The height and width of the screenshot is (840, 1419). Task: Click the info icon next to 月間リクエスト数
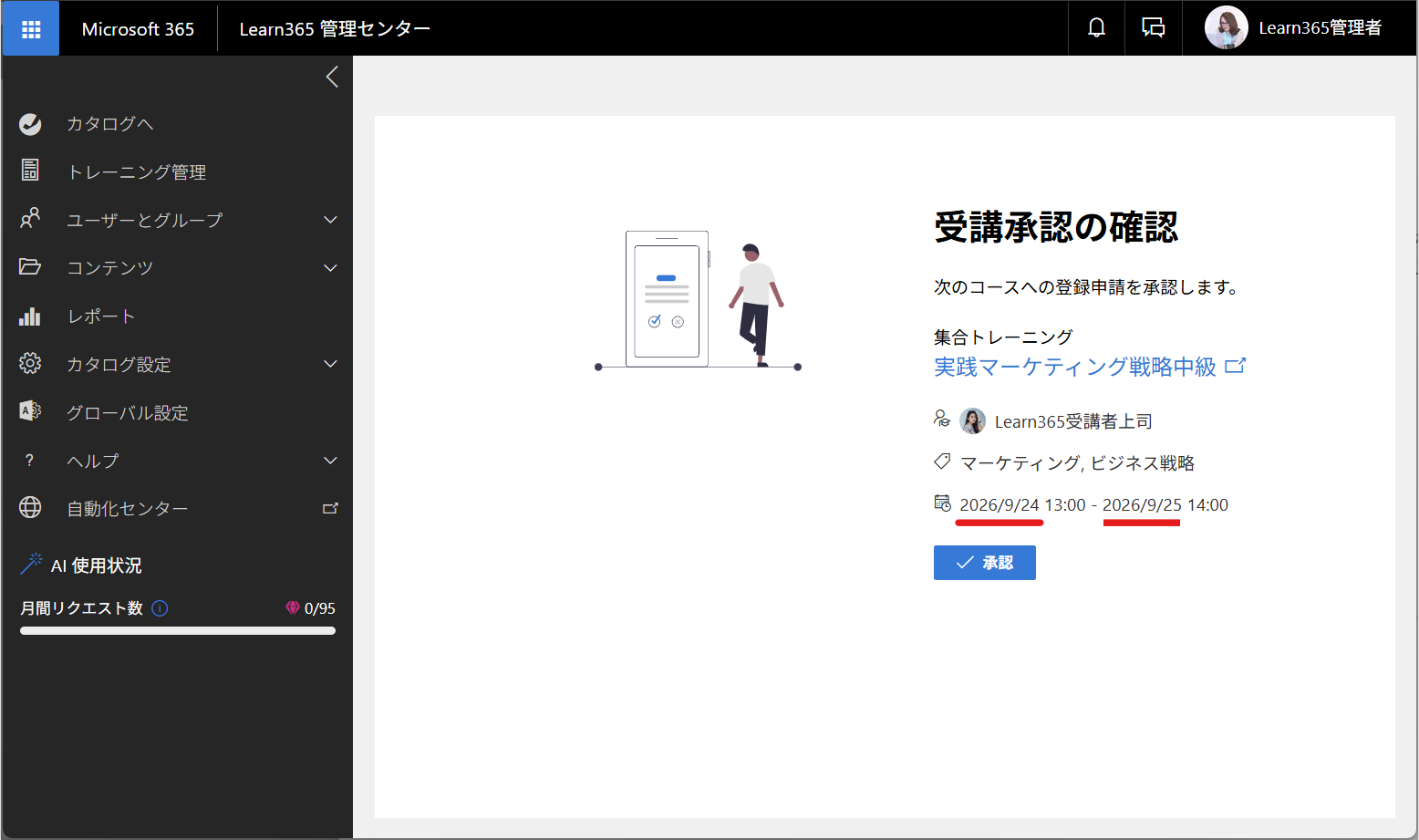coord(160,608)
